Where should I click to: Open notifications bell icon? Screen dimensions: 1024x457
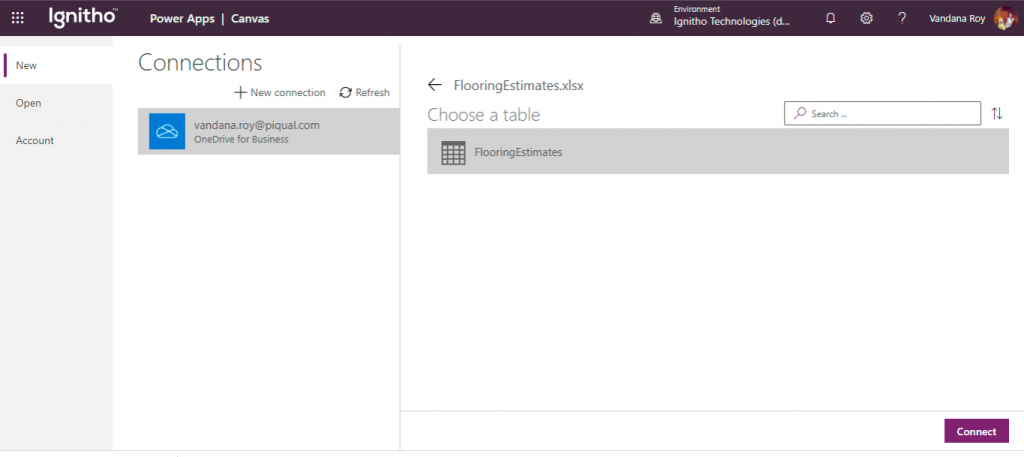click(x=831, y=18)
